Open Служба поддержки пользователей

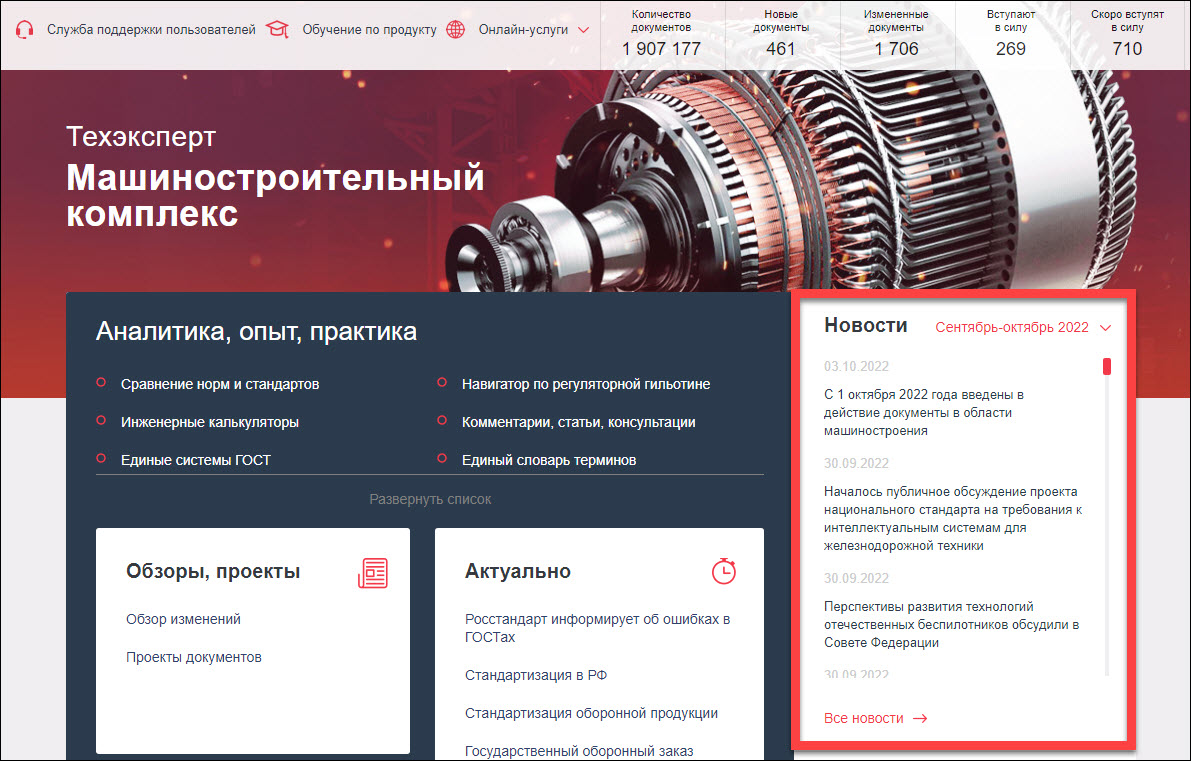coord(151,30)
